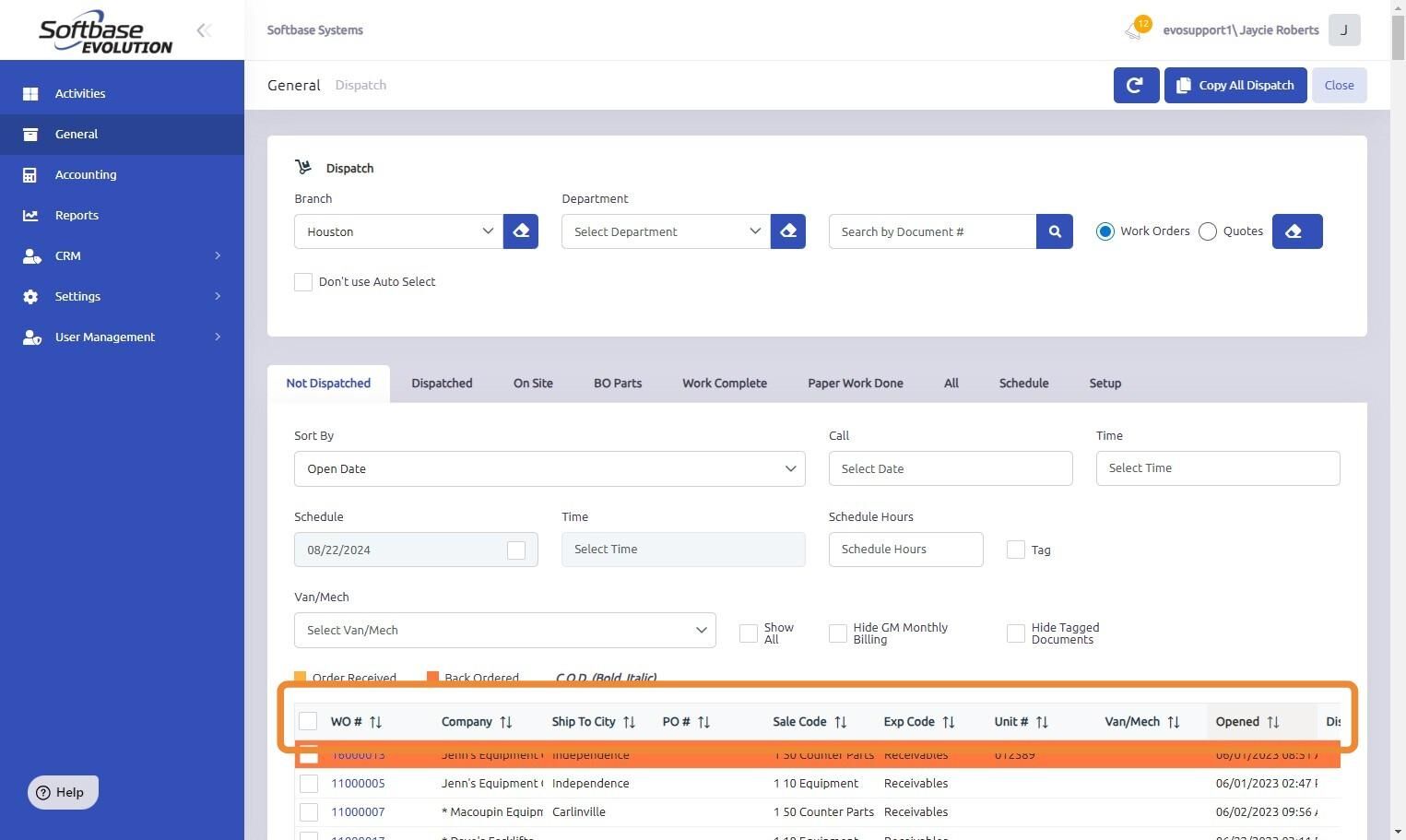The height and width of the screenshot is (840, 1406).
Task: Expand the CRM submenu chevron
Action: point(218,255)
